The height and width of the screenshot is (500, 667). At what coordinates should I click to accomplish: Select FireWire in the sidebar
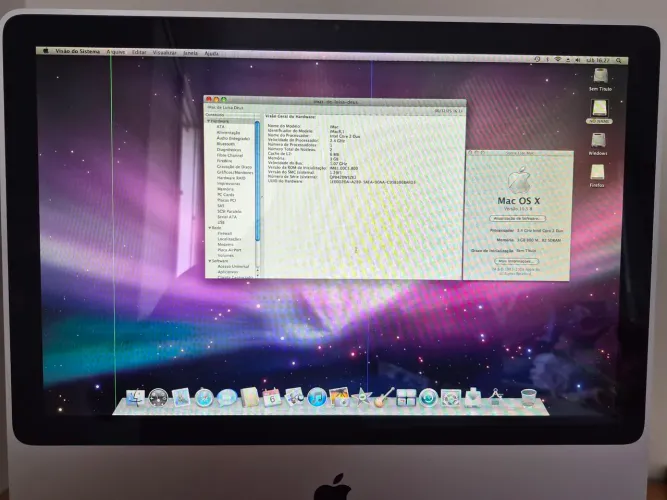pos(225,161)
